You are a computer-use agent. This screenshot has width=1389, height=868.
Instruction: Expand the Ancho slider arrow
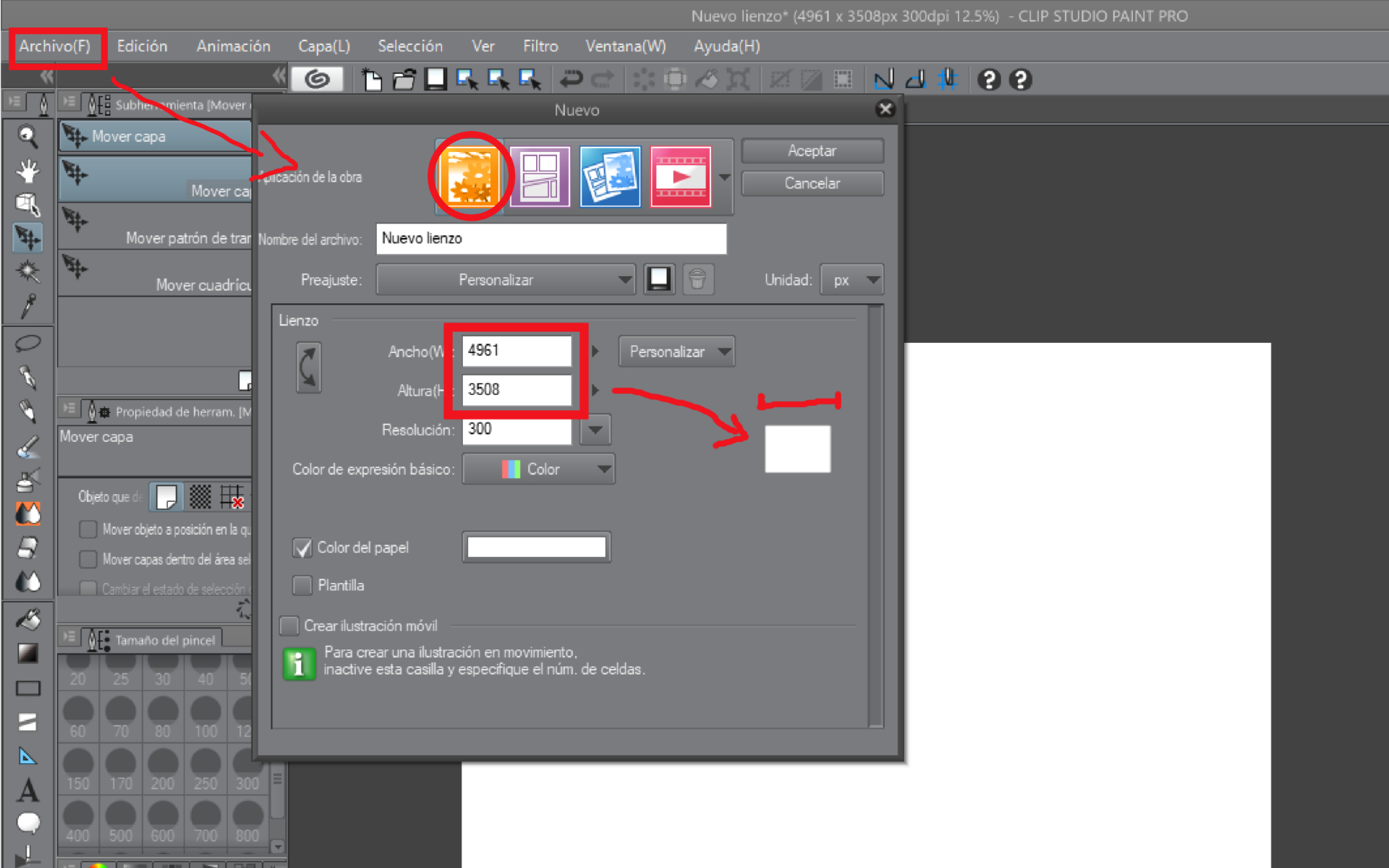(595, 351)
